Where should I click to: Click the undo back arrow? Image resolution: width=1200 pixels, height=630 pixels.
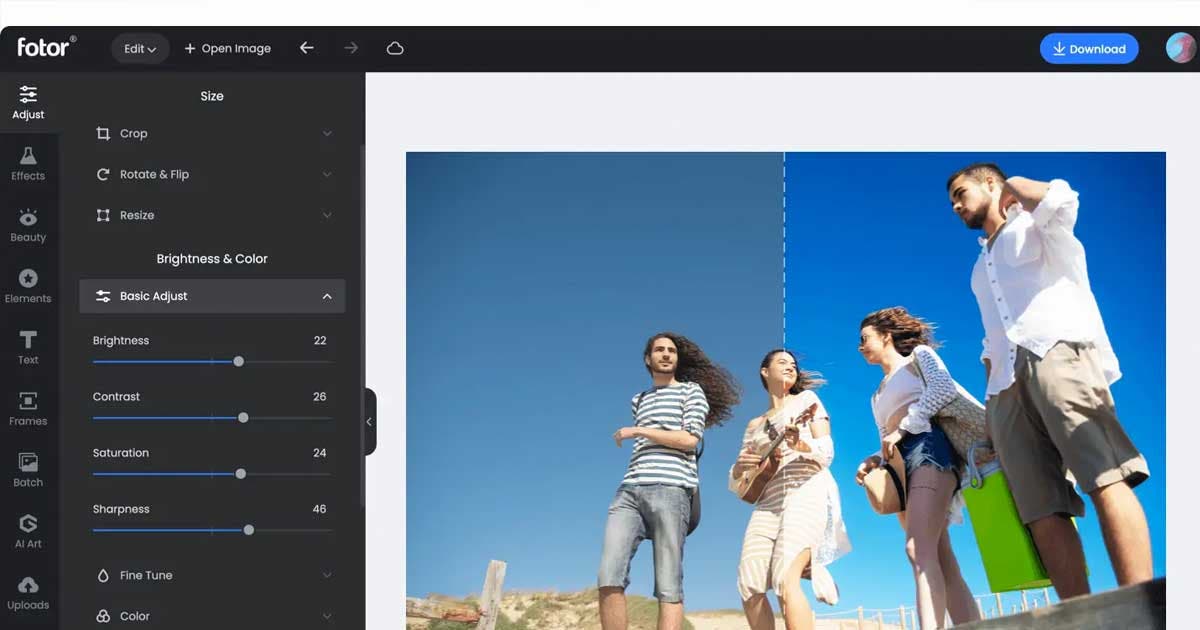pyautogui.click(x=307, y=48)
